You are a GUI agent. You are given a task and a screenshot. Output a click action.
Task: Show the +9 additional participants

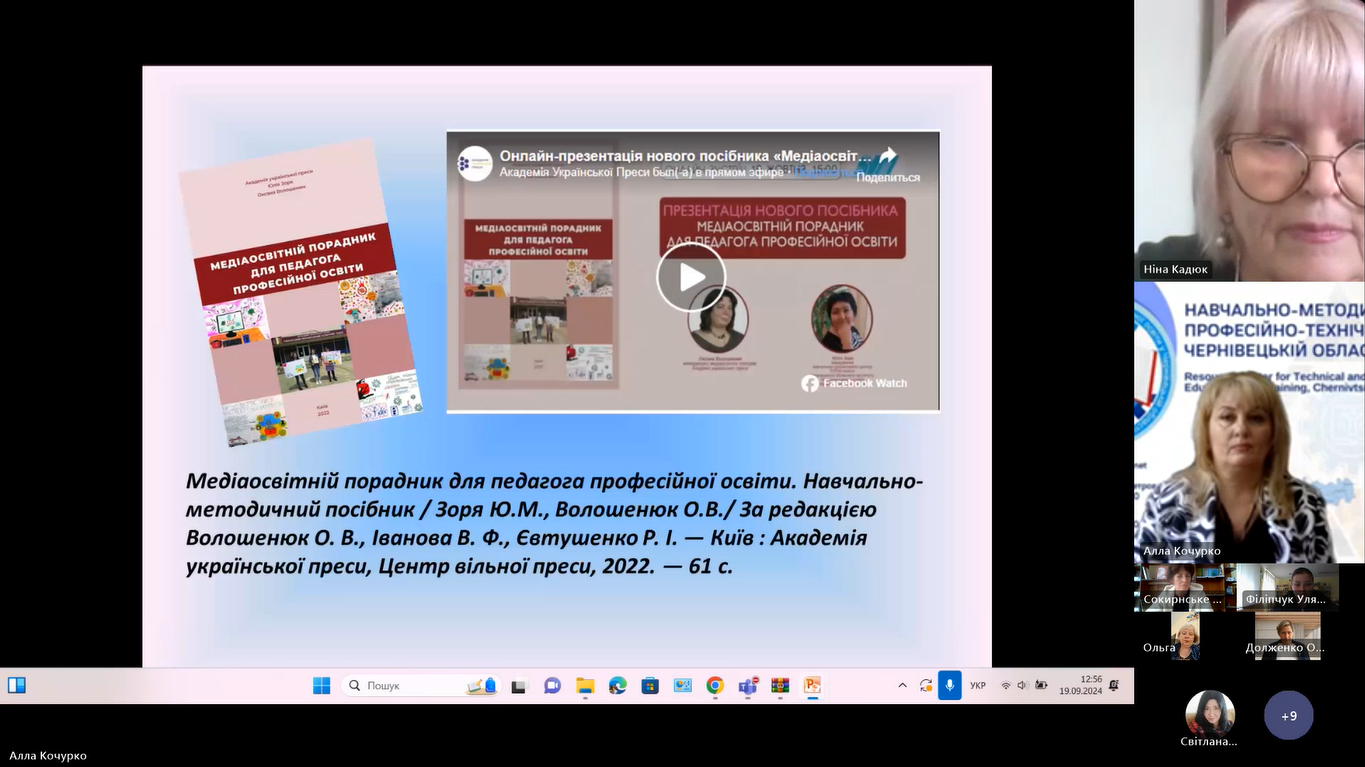[x=1289, y=716]
